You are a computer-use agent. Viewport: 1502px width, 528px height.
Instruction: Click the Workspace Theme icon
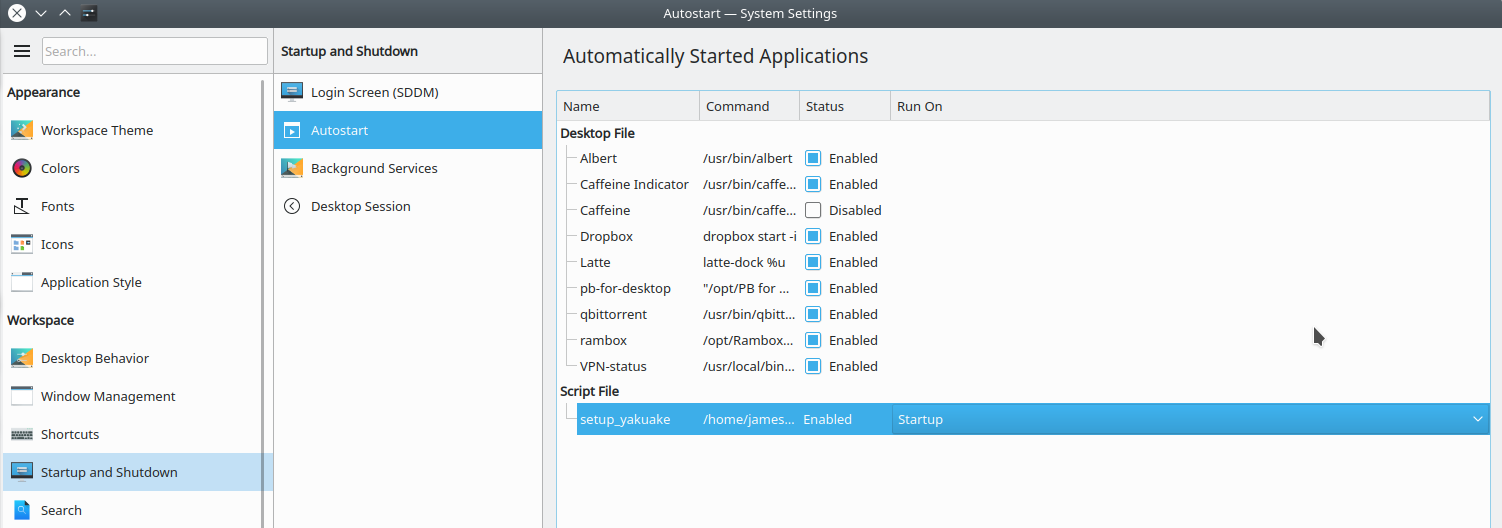22,130
